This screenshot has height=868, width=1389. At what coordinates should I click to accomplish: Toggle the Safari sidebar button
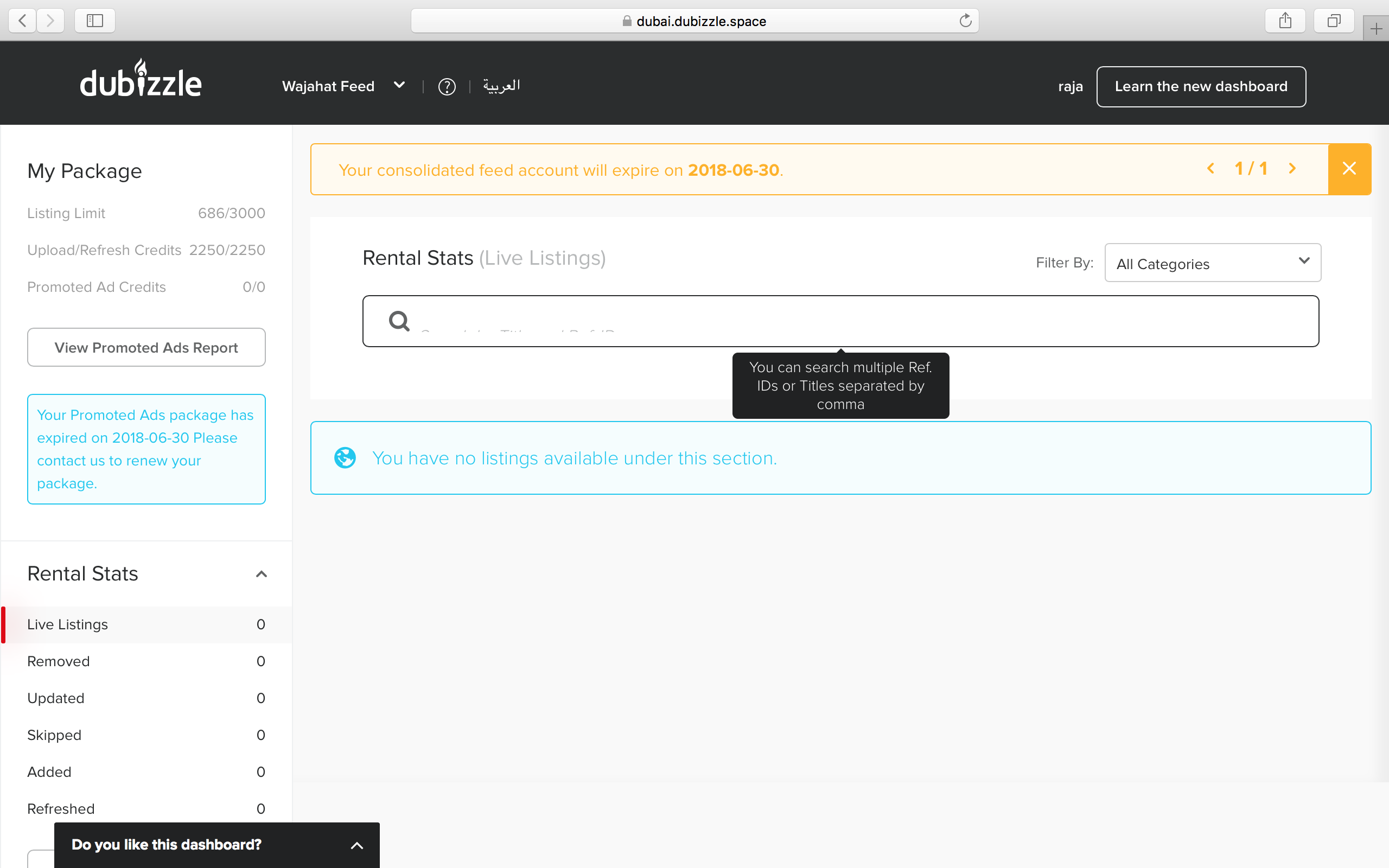(x=95, y=21)
